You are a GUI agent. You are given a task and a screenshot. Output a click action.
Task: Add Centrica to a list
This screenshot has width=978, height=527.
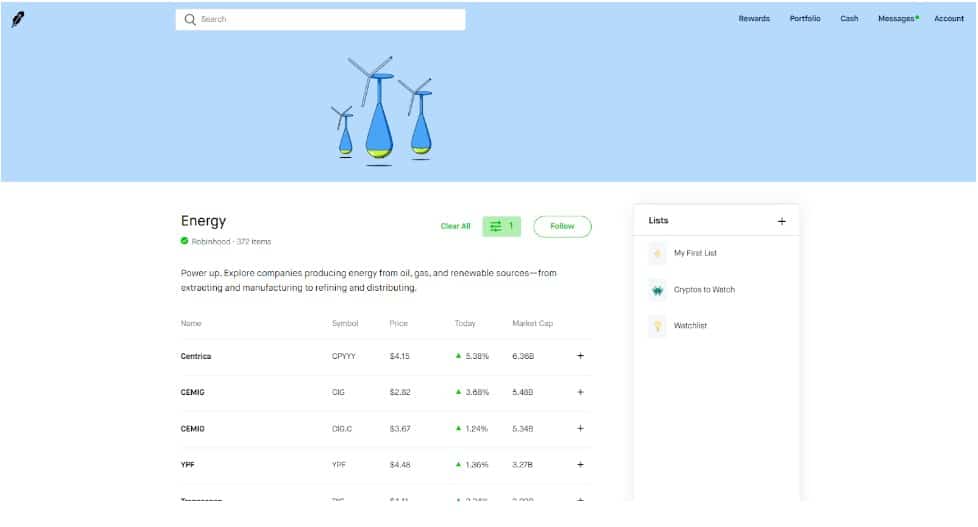coord(580,356)
